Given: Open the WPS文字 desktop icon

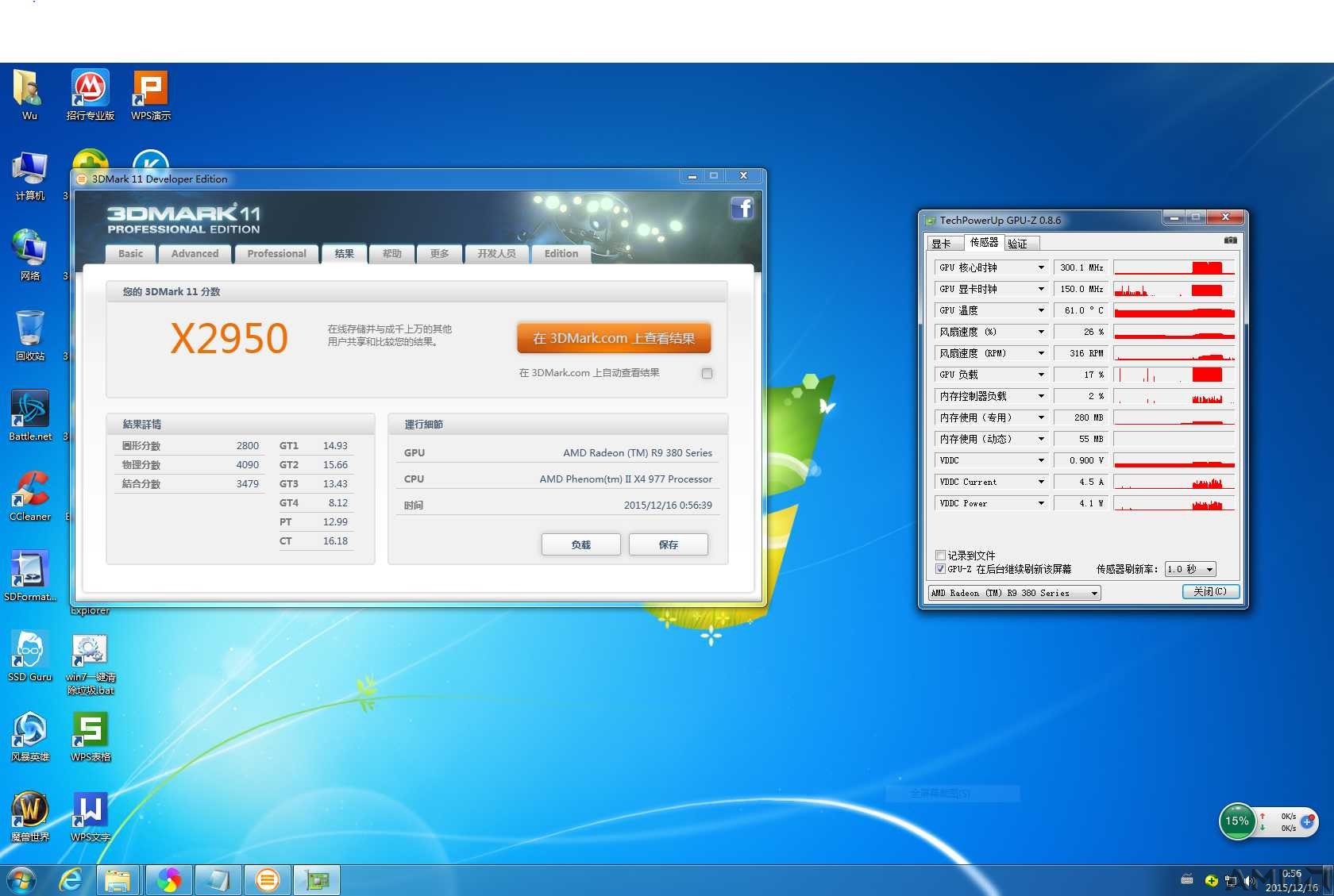Looking at the screenshot, I should tap(91, 817).
